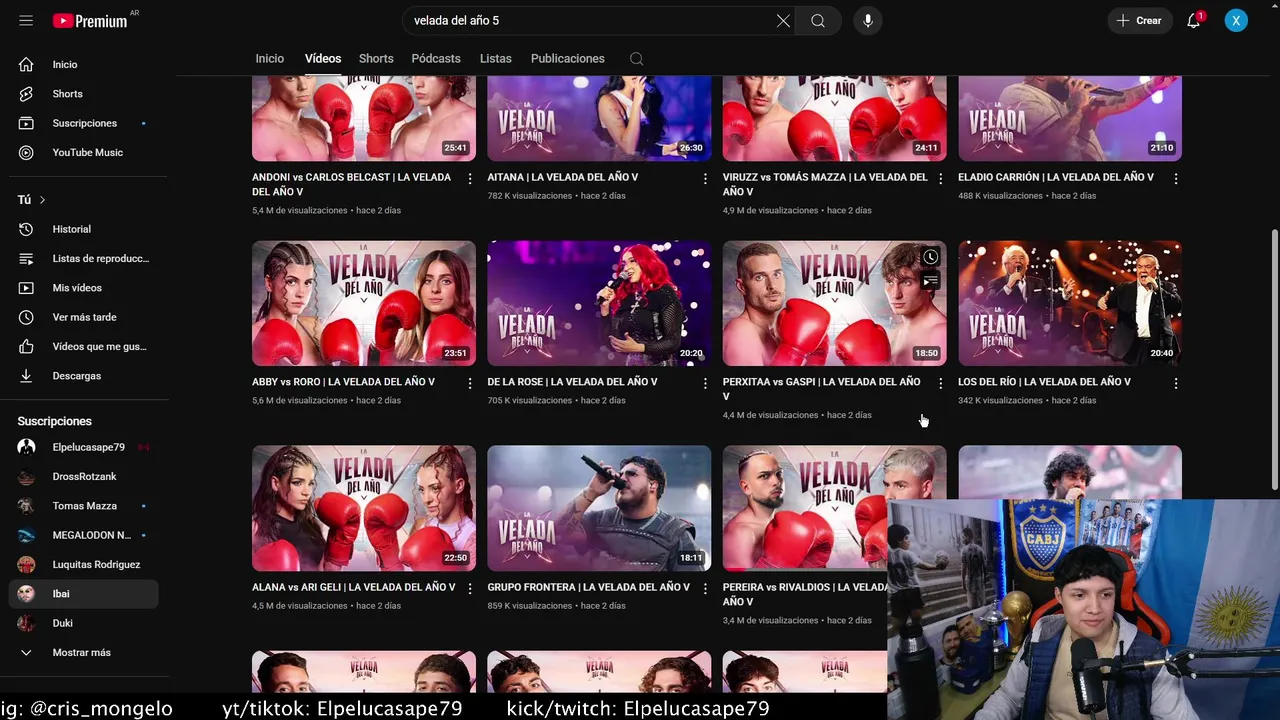Play ALANA vs ARI GELI thumbnail

click(364, 508)
